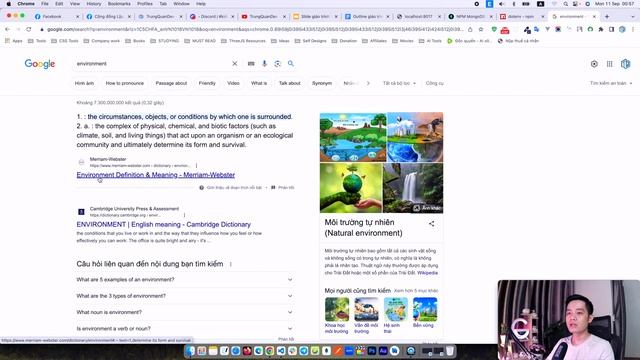The image size is (640, 360).
Task: Expand 'What are the 3 types of environment?'
Action: point(184,296)
